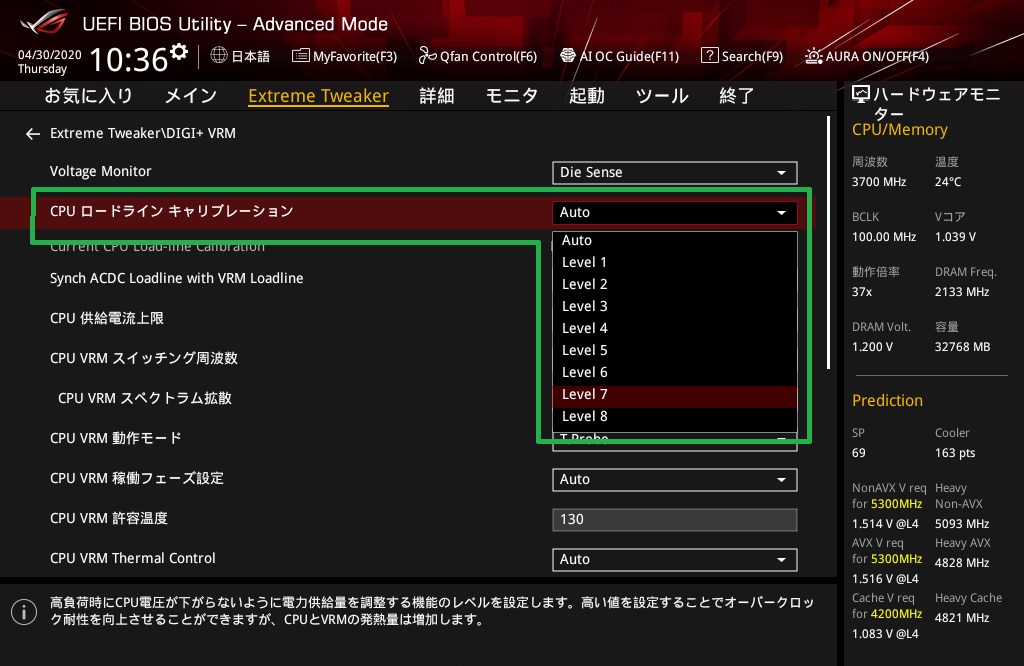Select CPU VRM 動作モード row
The height and width of the screenshot is (666, 1024).
pos(116,438)
